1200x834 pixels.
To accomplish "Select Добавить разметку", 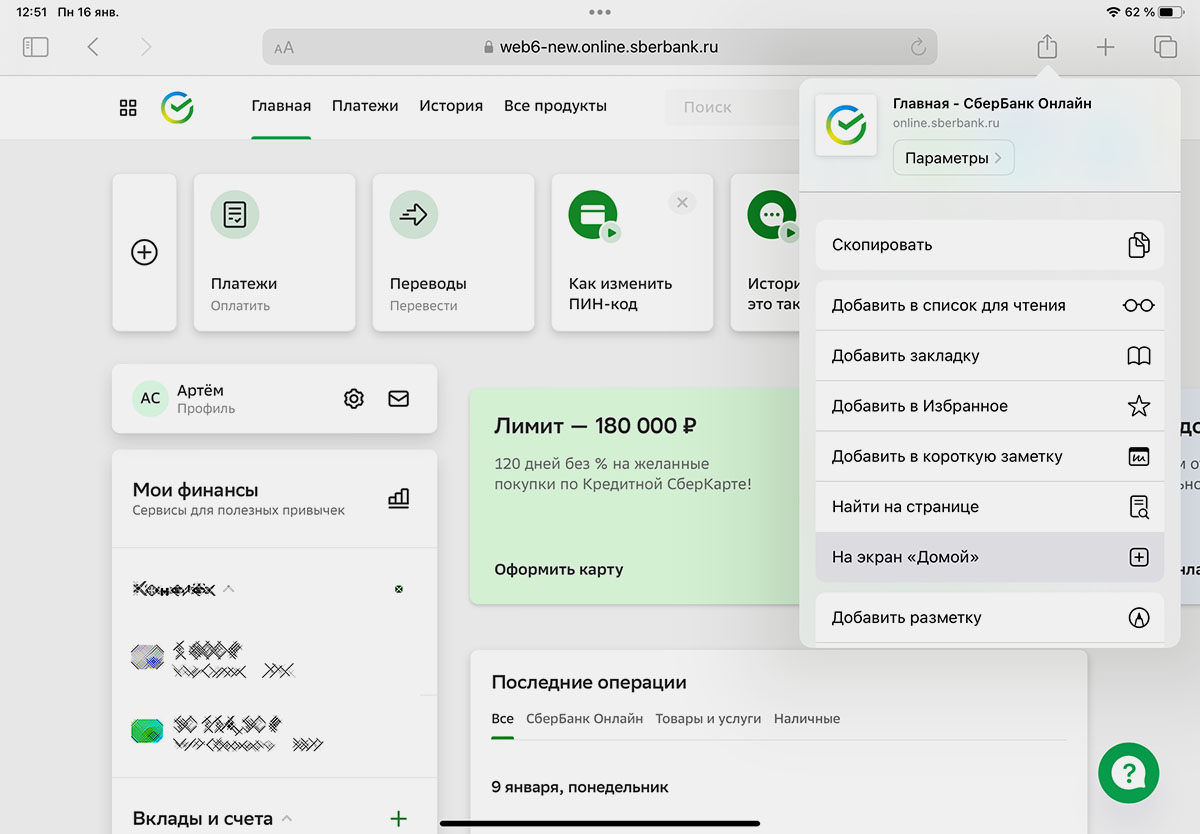I will coord(990,618).
